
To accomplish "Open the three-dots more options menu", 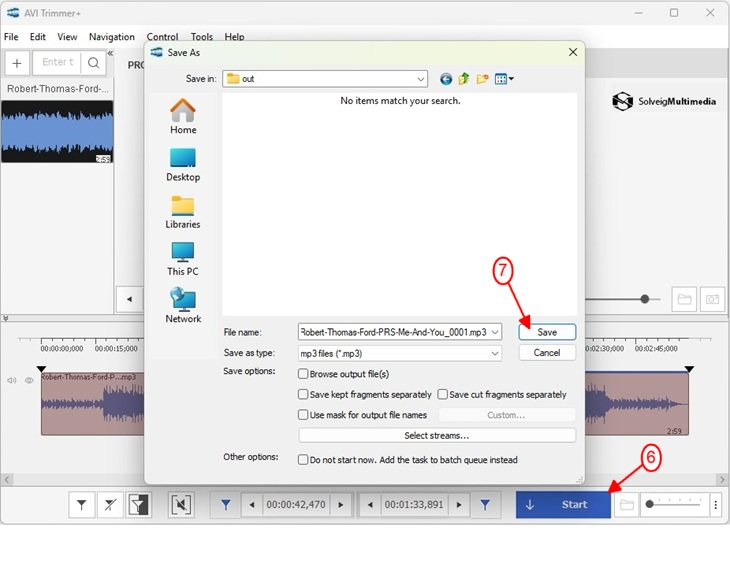I will click(716, 505).
